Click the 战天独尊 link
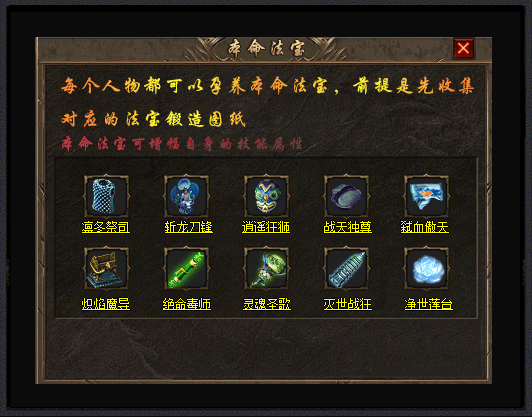The height and width of the screenshot is (417, 532). 347,227
